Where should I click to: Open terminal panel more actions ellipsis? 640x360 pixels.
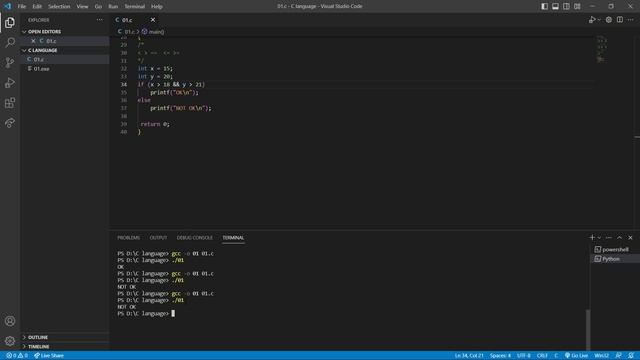tap(609, 237)
